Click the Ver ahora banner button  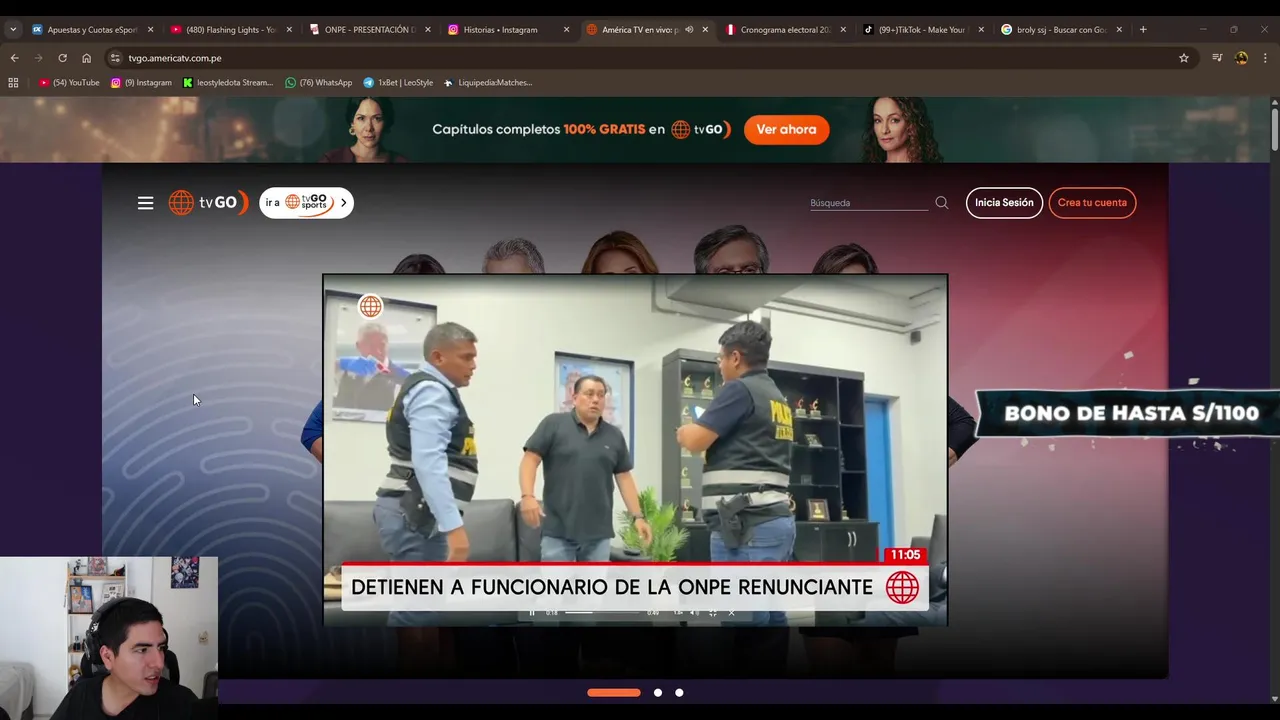click(786, 130)
